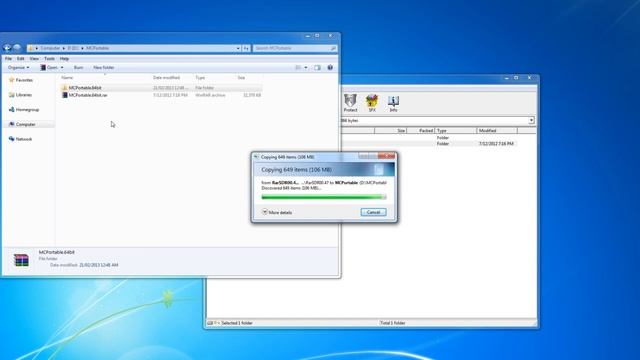This screenshot has height=360, width=640.
Task: Click the search magnifier icon in Explorer
Action: (333, 48)
